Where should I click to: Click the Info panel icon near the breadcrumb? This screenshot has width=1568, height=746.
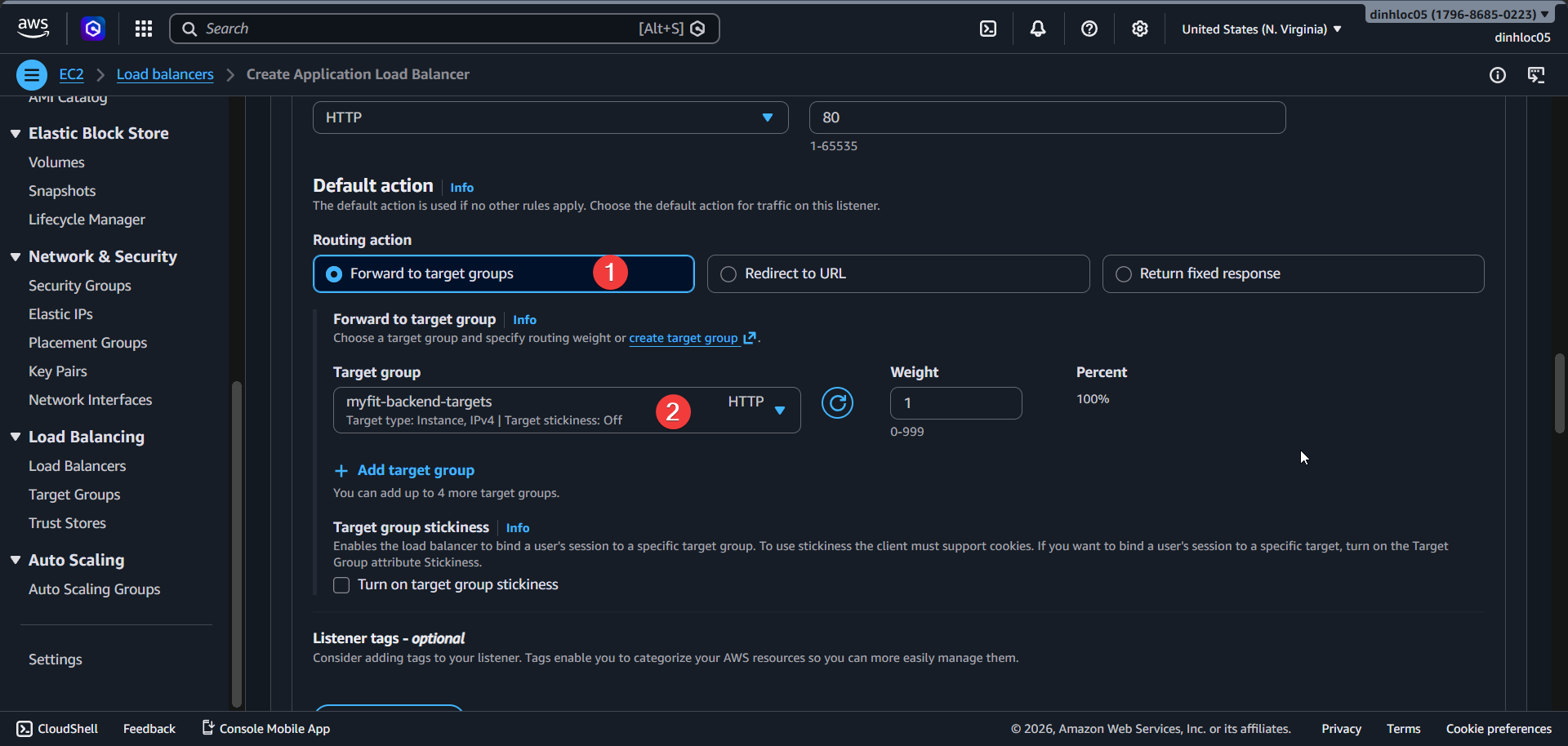tap(1498, 75)
